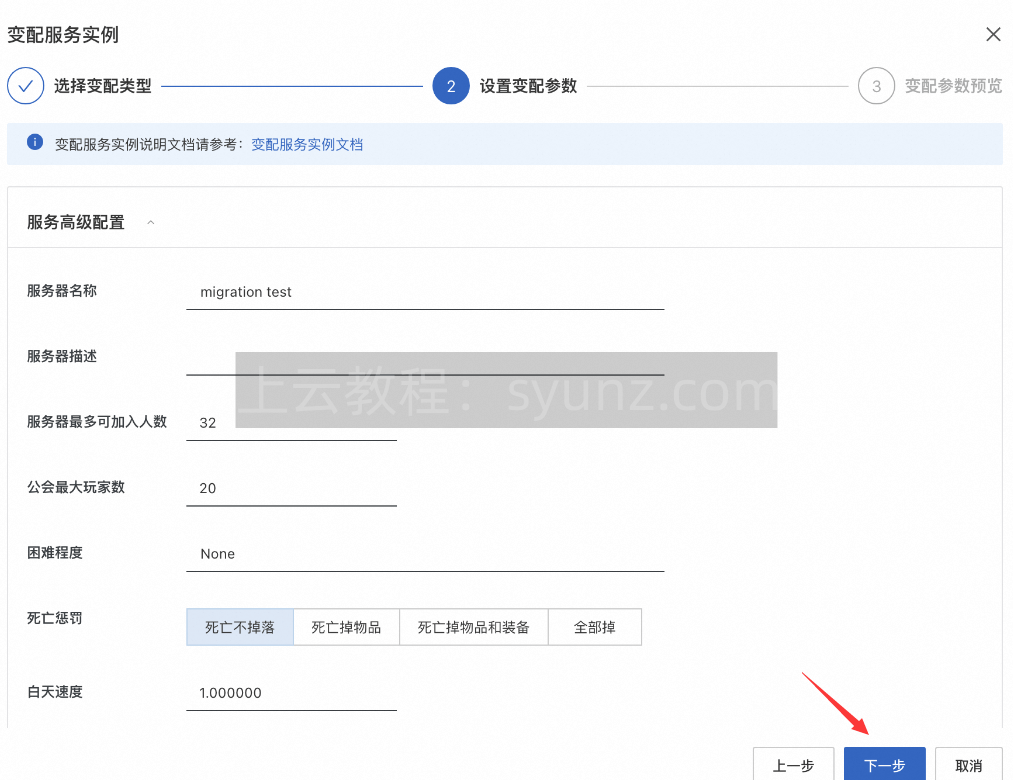
Task: Click the 困难程度 label
Action: 54,553
